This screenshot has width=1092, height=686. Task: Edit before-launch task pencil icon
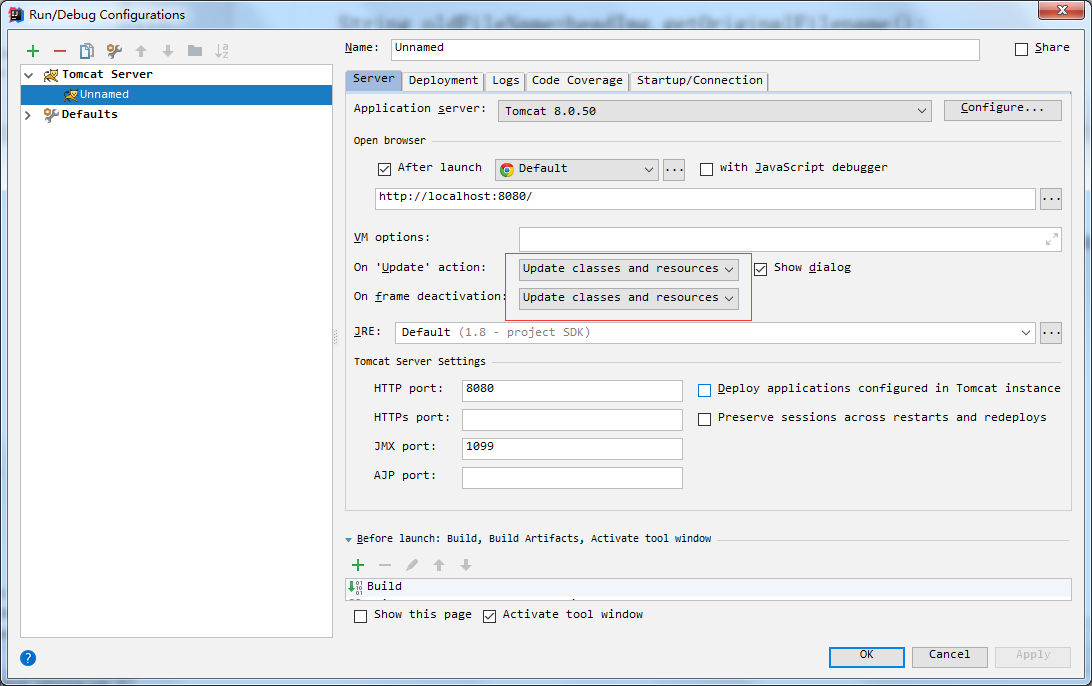coord(412,565)
